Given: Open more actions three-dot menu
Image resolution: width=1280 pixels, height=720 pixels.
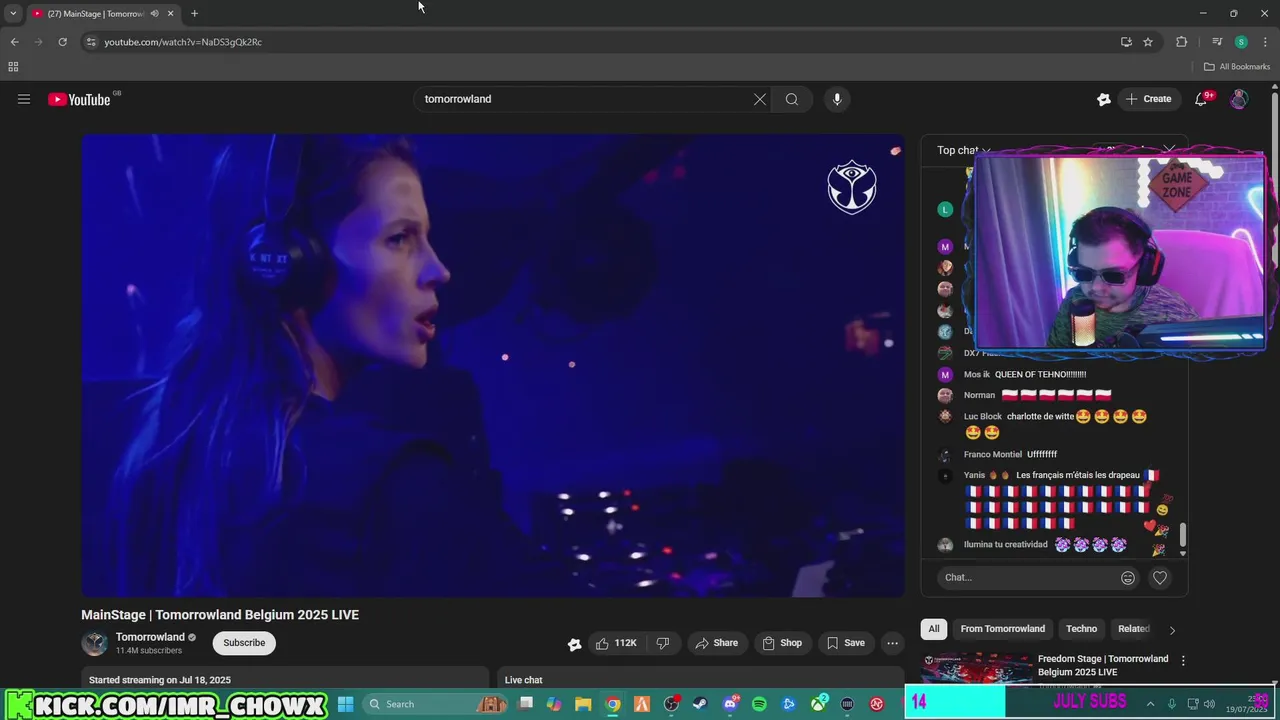Looking at the screenshot, I should [x=892, y=643].
